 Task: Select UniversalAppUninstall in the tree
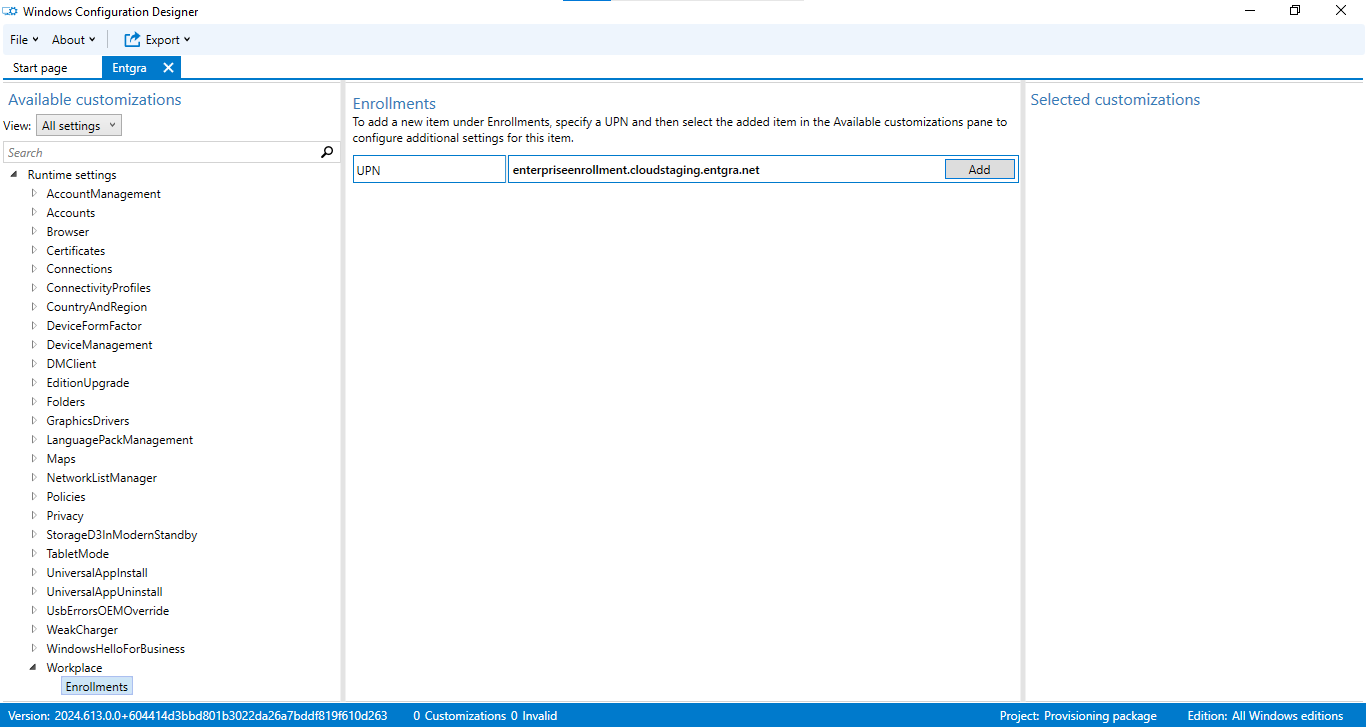click(104, 592)
